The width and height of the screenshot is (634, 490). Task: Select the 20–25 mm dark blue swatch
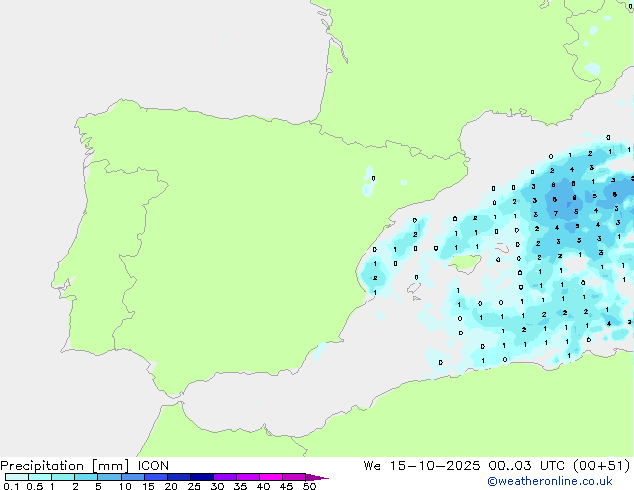(178, 477)
